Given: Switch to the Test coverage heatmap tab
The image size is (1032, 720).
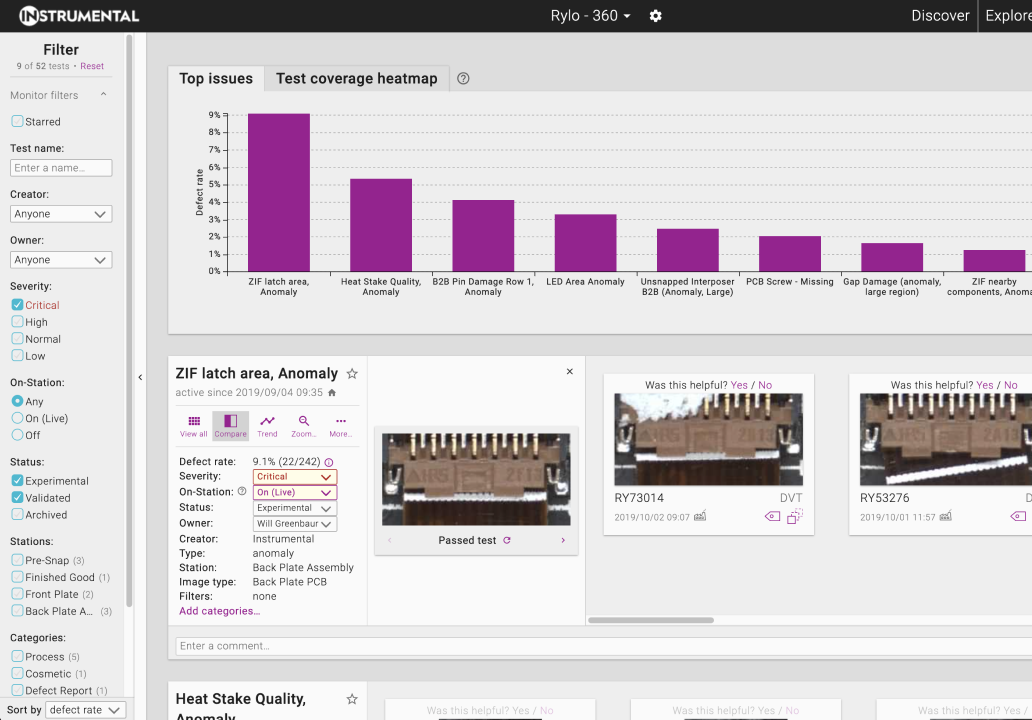Looking at the screenshot, I should tap(356, 79).
